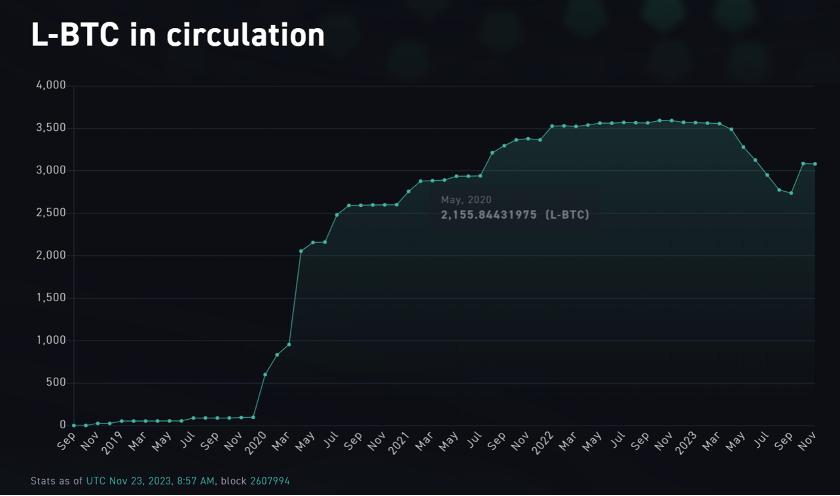840x496 pixels.
Task: Click the February 2020 data point
Action: tap(277, 354)
